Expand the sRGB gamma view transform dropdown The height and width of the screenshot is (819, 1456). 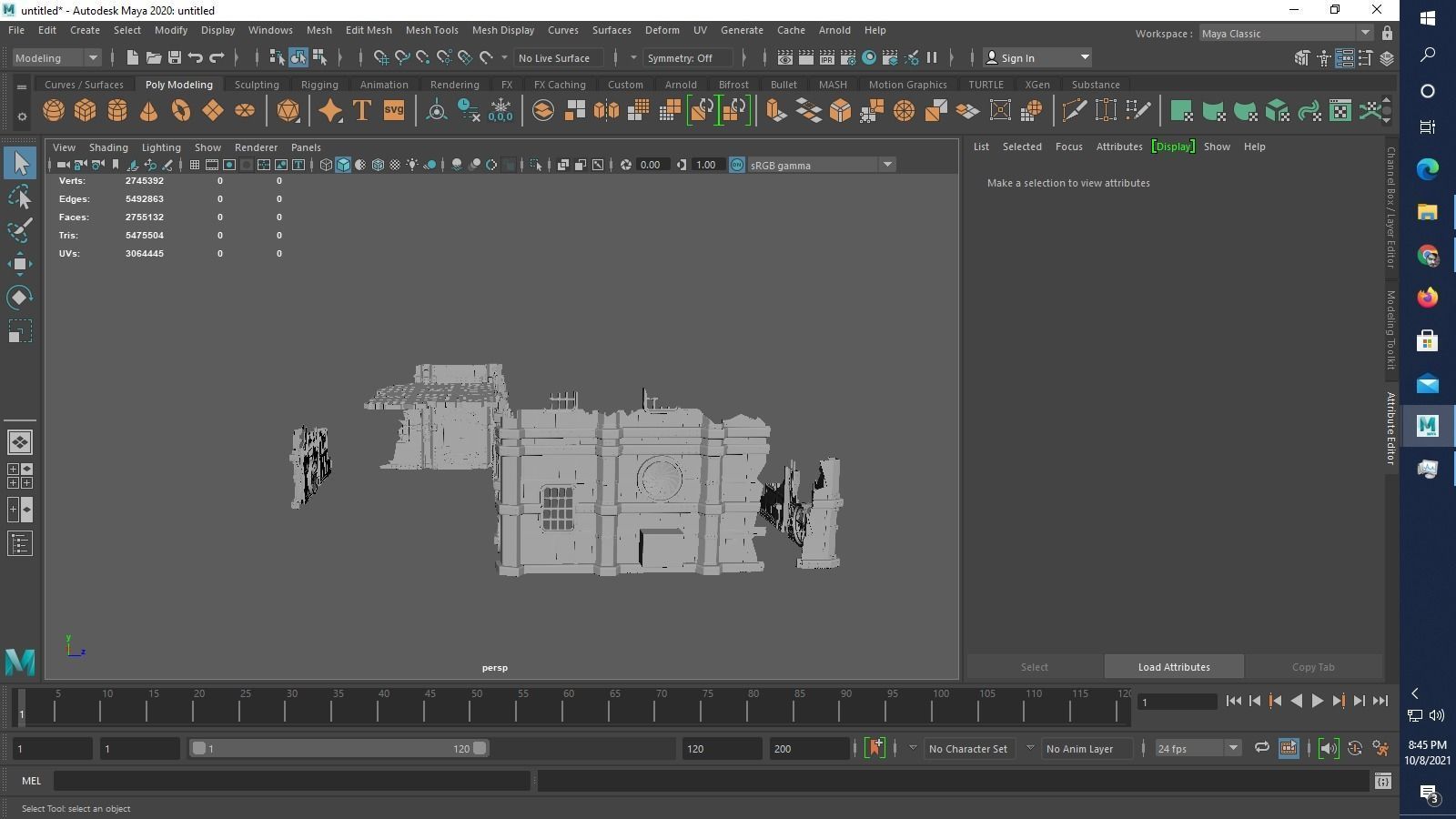[886, 165]
